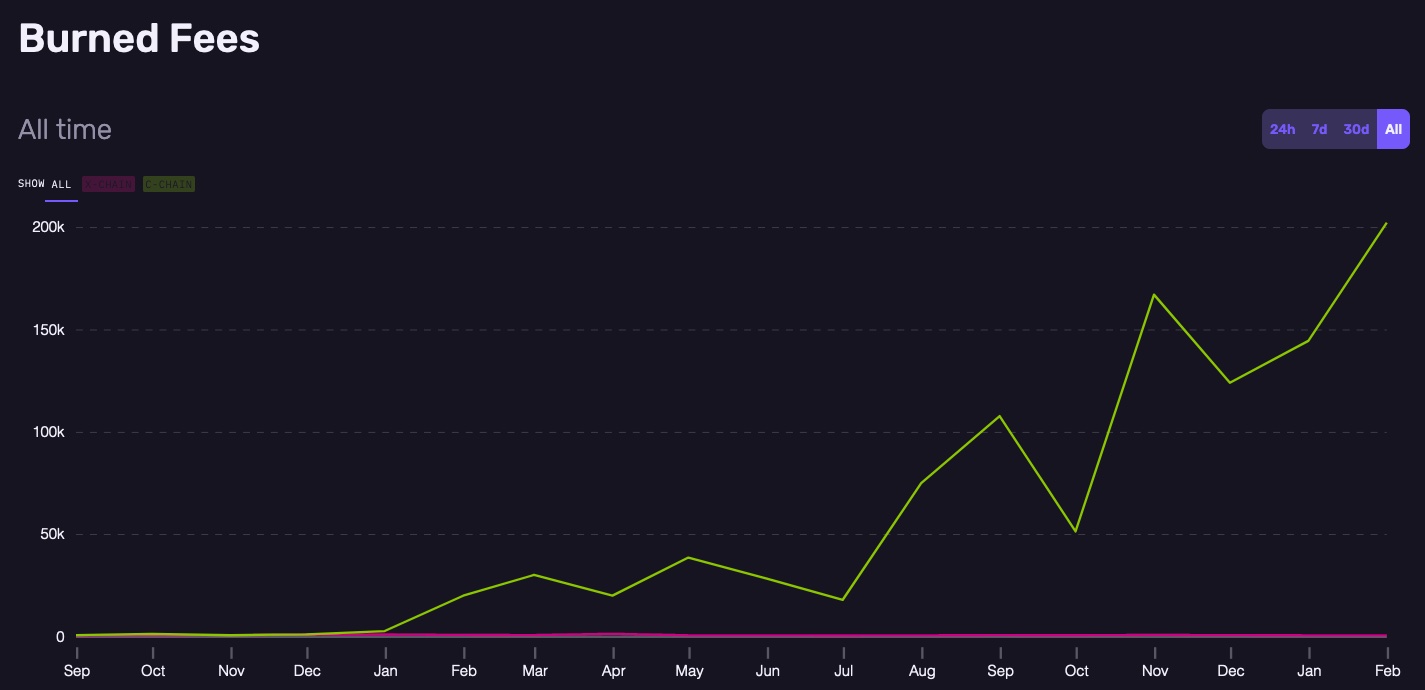Click the Burned Fees heading
Viewport: 1425px width, 690px height.
[x=139, y=39]
